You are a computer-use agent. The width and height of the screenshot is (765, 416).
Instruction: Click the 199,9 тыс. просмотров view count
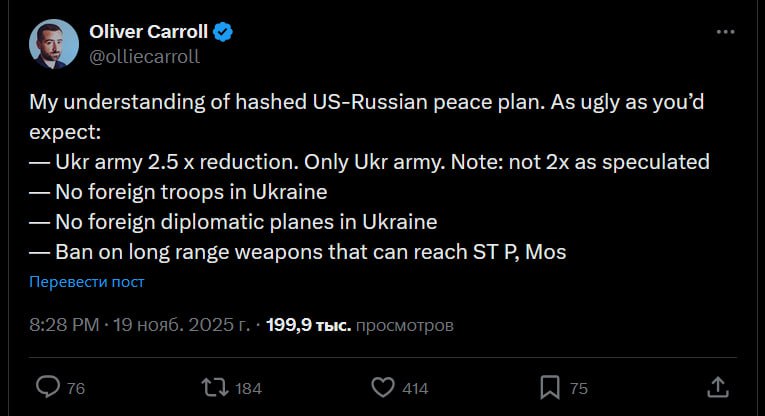360,326
